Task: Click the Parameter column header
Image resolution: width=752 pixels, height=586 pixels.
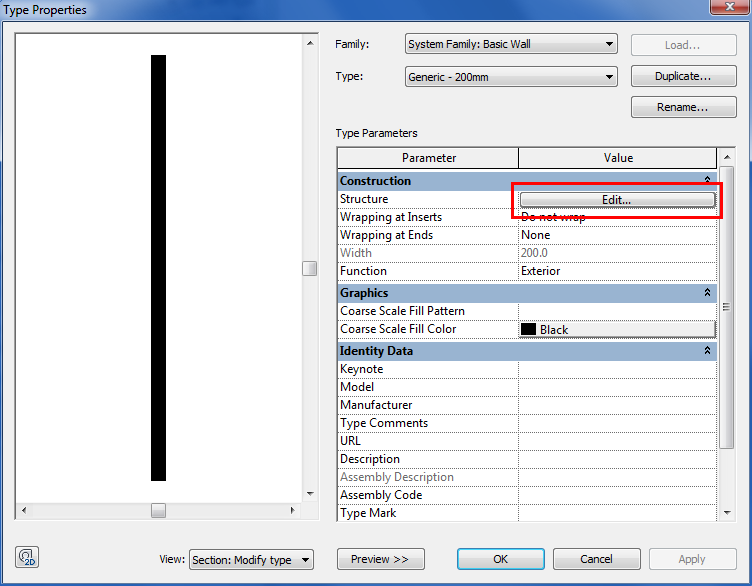Action: 428,158
